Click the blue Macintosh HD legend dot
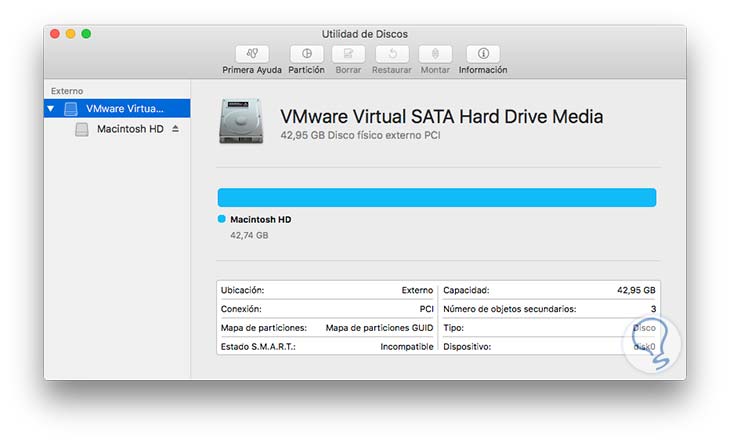The width and height of the screenshot is (730, 443). 222,219
